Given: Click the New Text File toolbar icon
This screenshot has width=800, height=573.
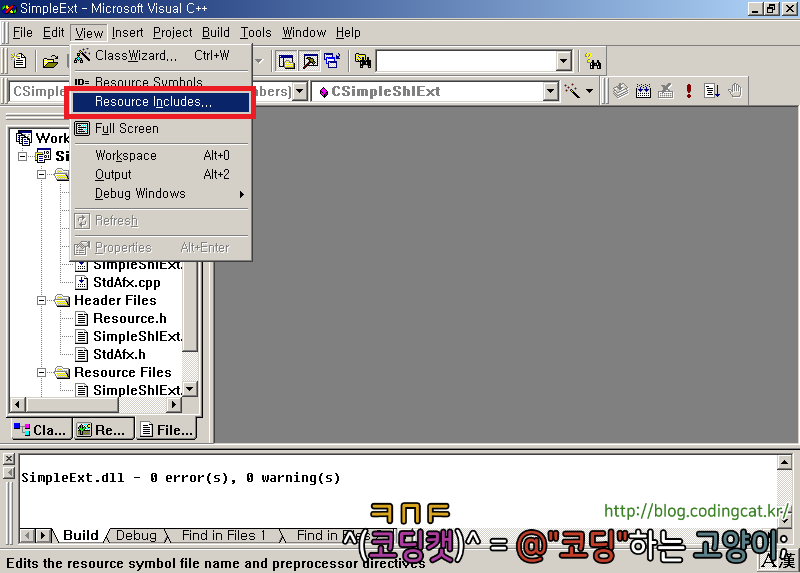Looking at the screenshot, I should pos(19,61).
